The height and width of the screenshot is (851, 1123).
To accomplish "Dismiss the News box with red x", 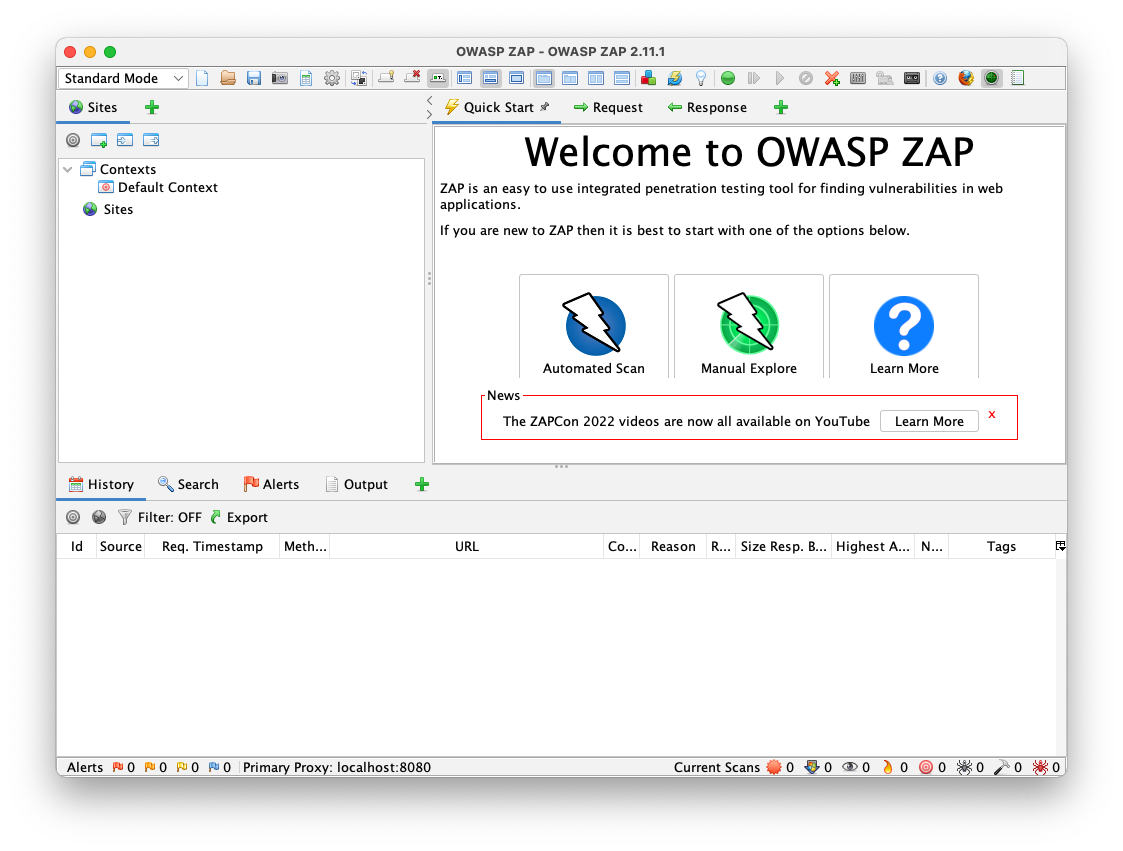I will pos(992,415).
